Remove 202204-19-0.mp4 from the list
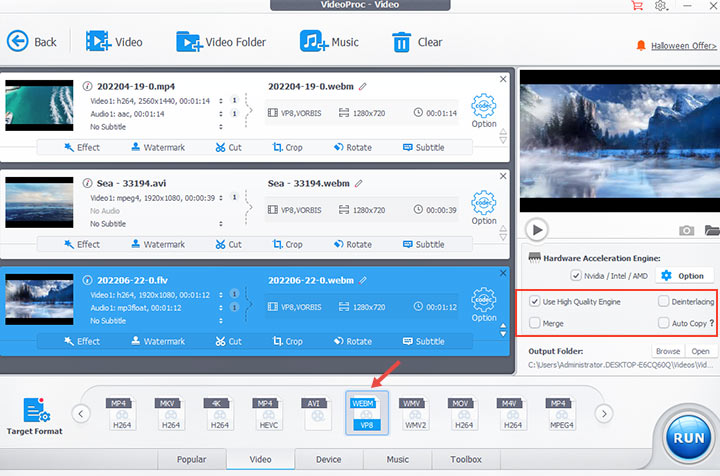This screenshot has width=720, height=476. [x=503, y=79]
